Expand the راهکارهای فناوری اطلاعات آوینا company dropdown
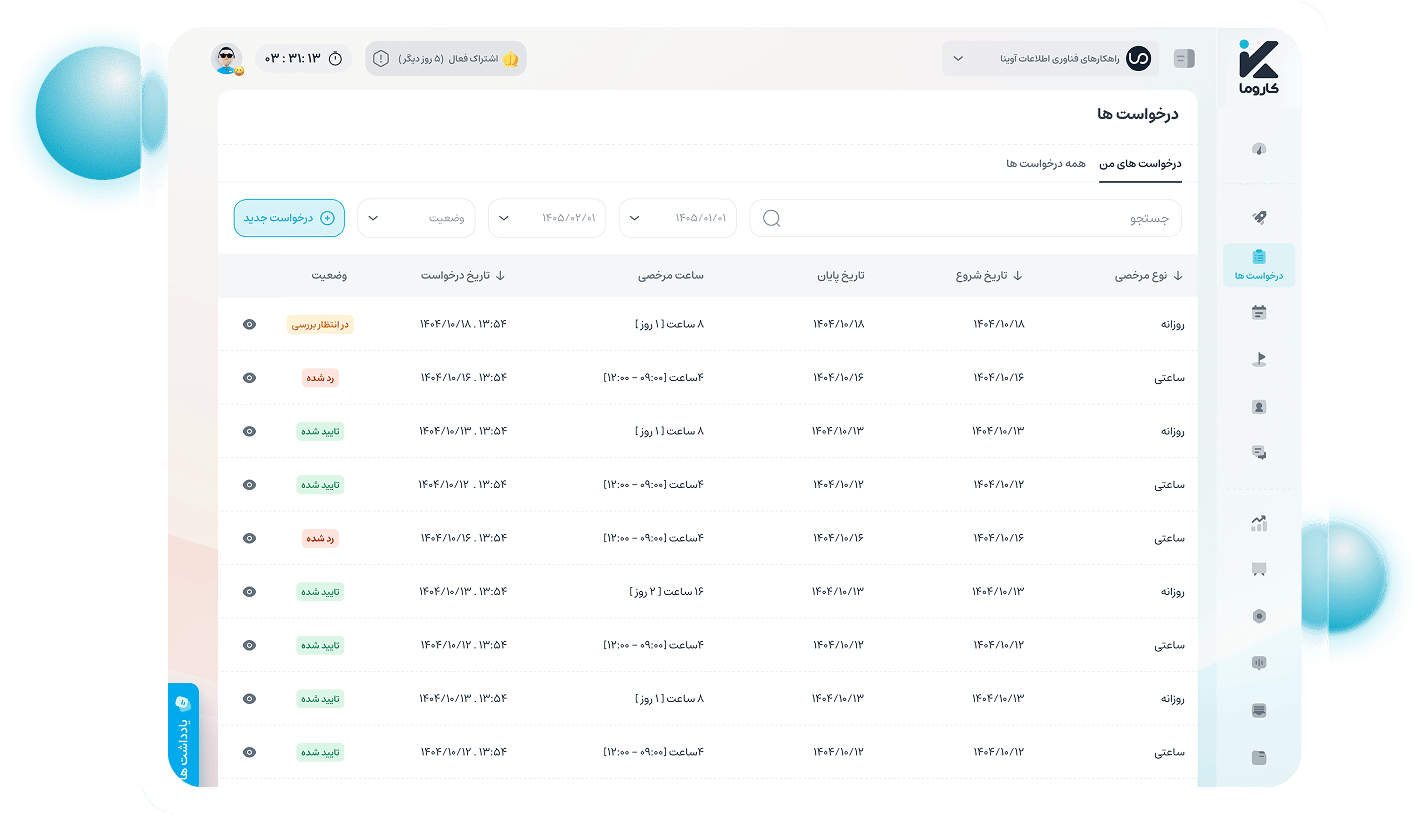The image size is (1423, 815). tap(1051, 59)
